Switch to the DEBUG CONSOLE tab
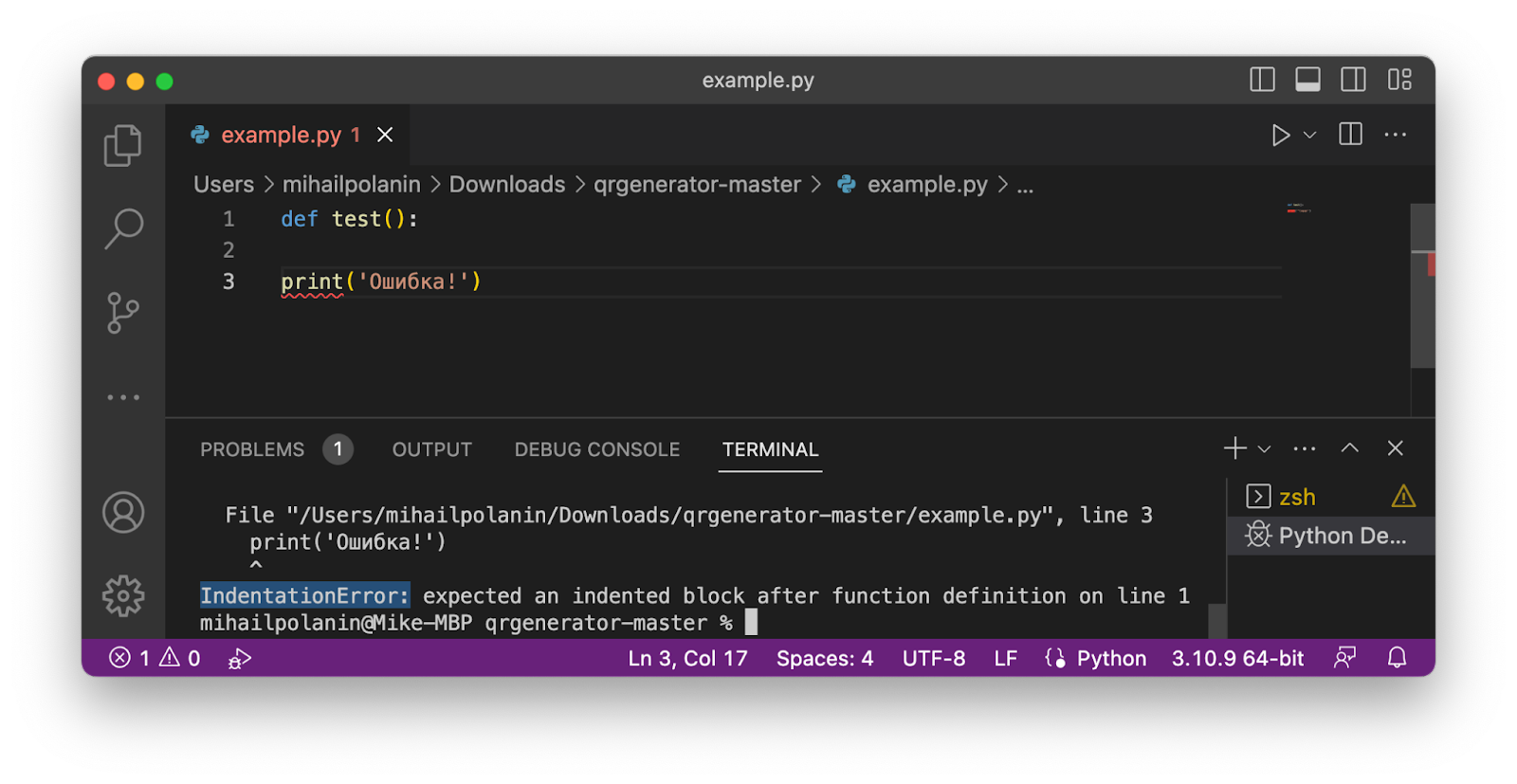1517x784 pixels. pyautogui.click(x=596, y=449)
